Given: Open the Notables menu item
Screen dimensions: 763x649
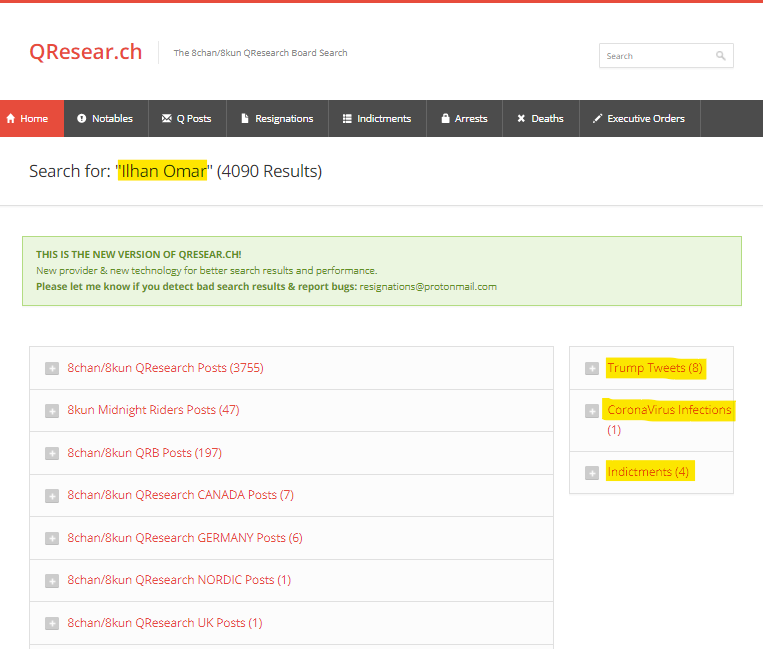Looking at the screenshot, I should [x=106, y=118].
